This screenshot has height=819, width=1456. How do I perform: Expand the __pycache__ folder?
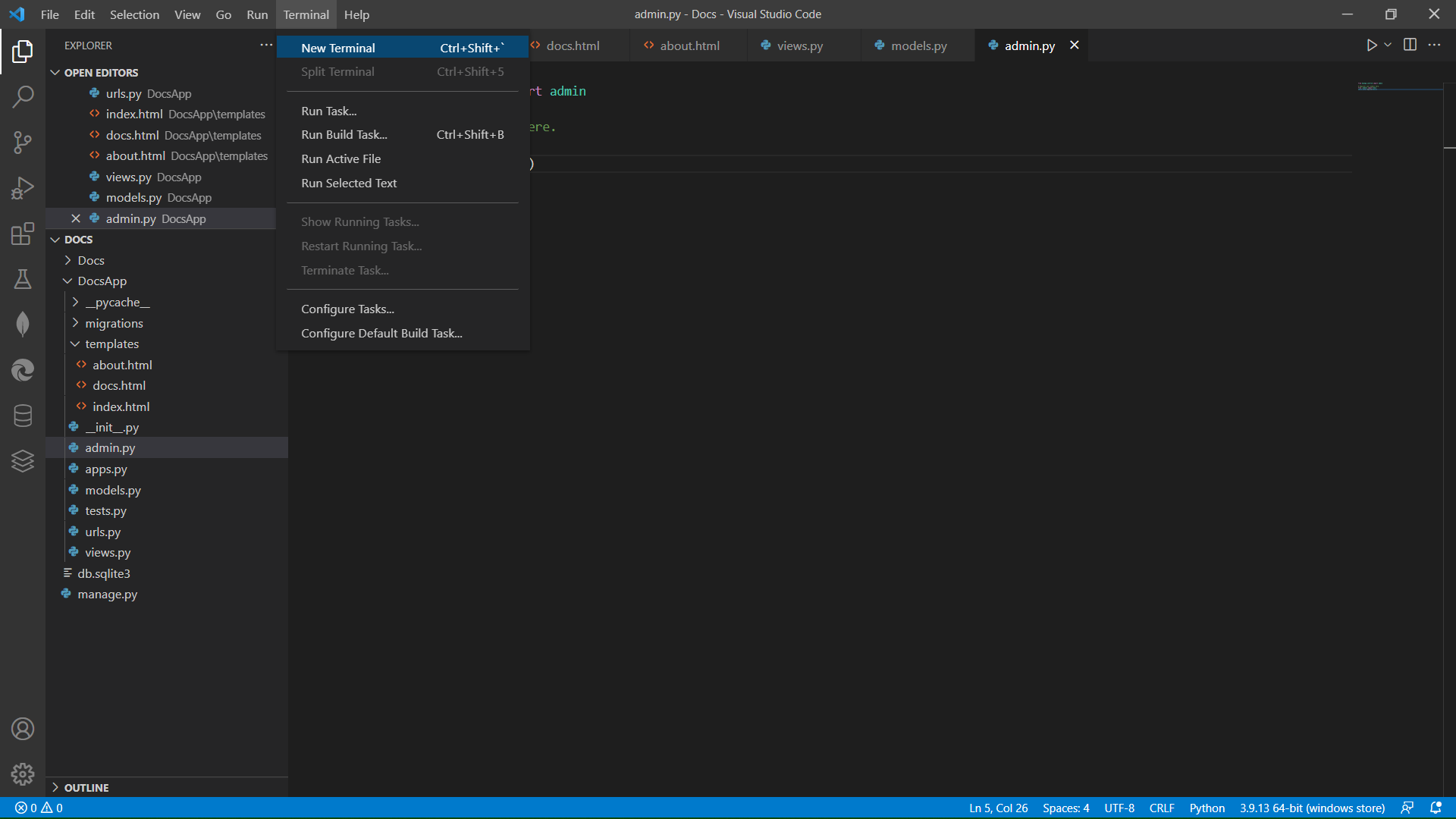[x=118, y=303]
